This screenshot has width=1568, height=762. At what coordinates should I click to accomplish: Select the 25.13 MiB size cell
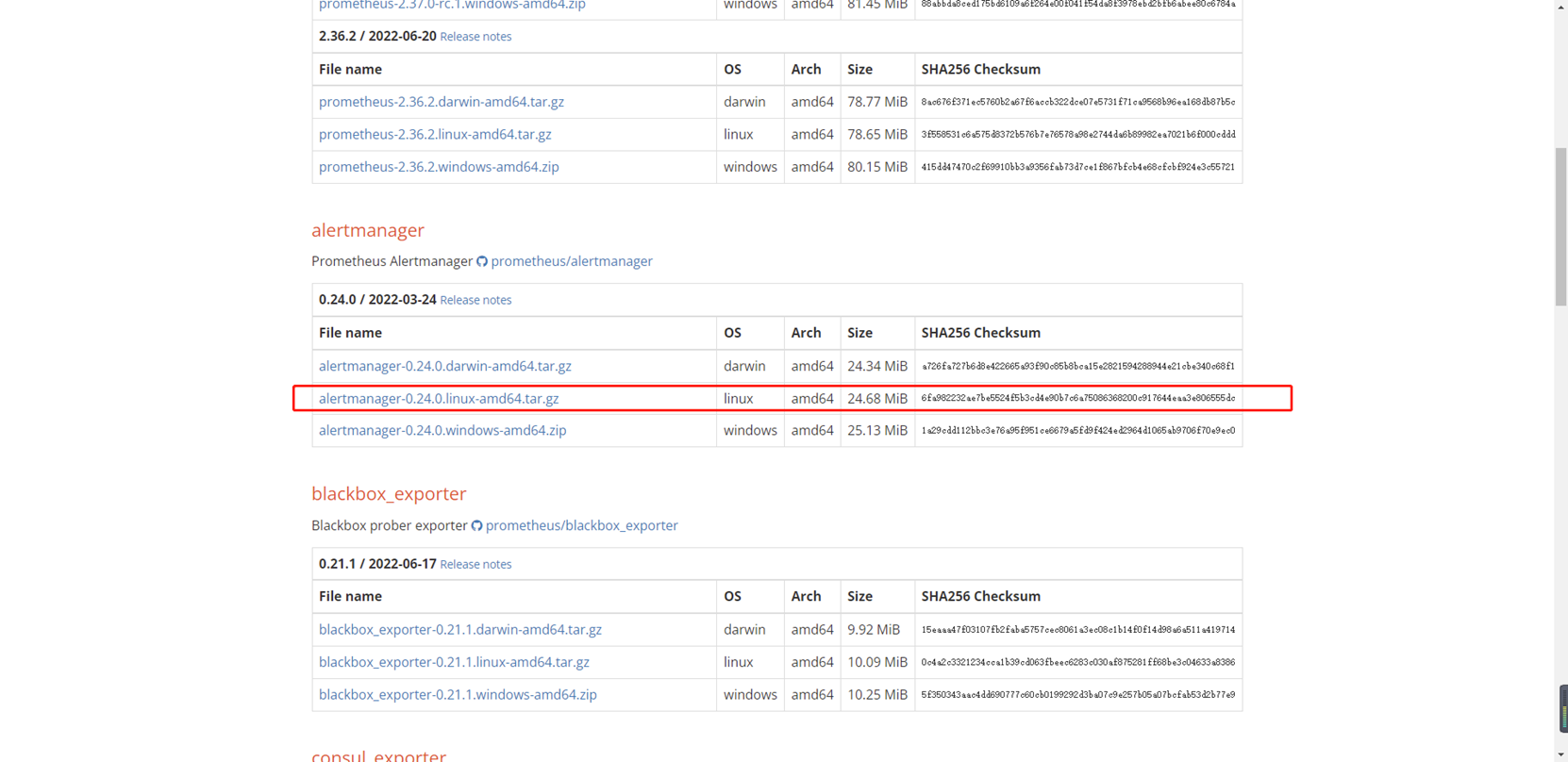pos(877,430)
